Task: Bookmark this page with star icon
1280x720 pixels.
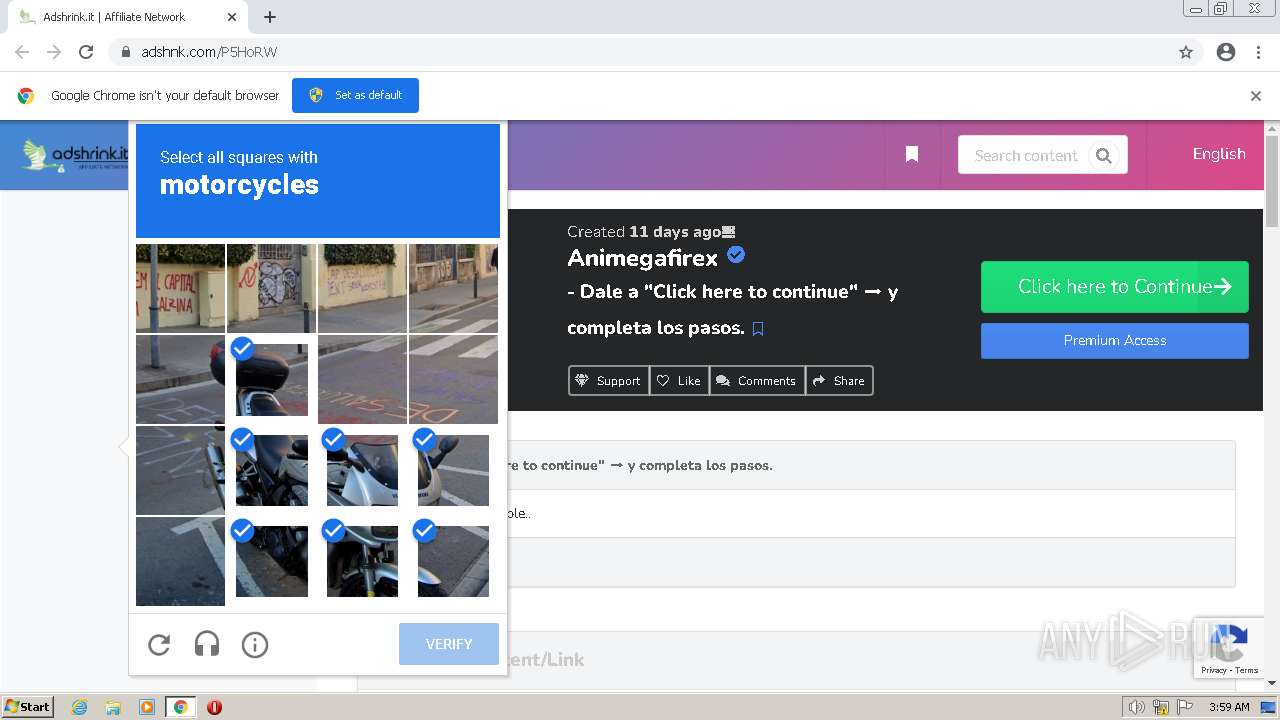Action: 1186,52
